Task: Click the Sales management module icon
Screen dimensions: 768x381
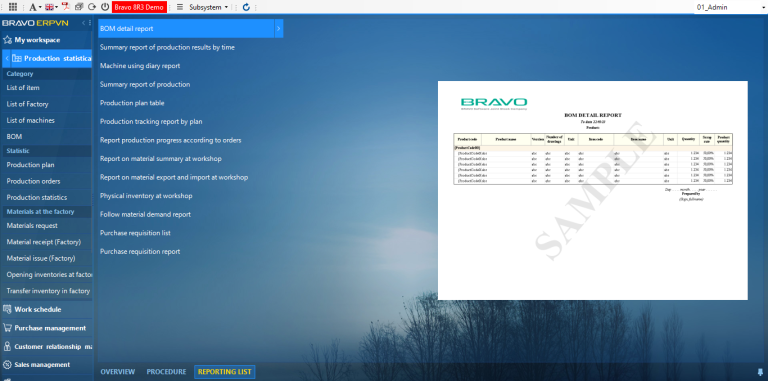Action: click(x=7, y=365)
